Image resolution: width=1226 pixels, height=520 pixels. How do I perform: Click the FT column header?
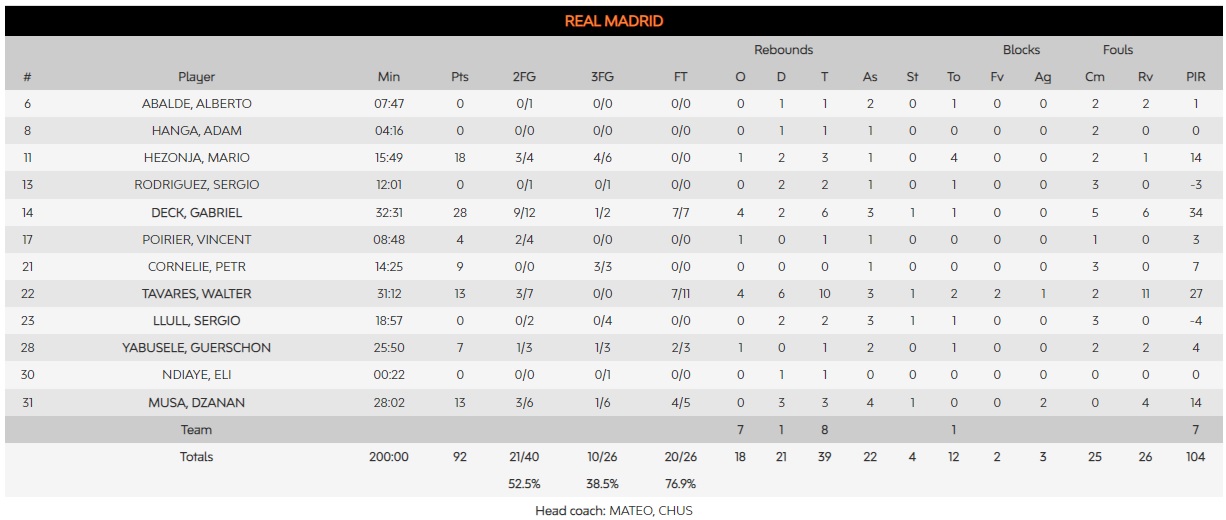tap(681, 77)
